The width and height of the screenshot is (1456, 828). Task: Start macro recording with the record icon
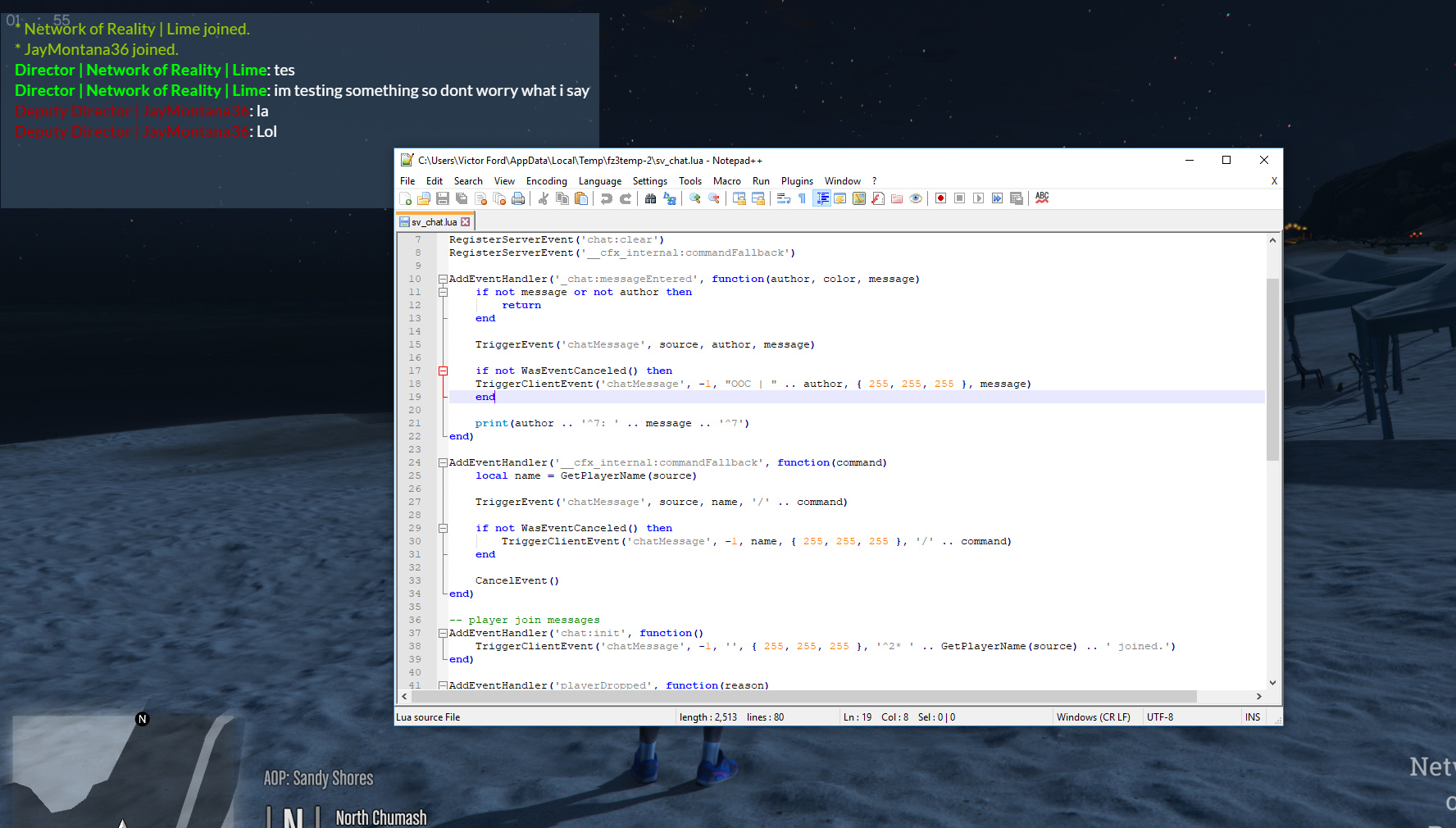940,198
